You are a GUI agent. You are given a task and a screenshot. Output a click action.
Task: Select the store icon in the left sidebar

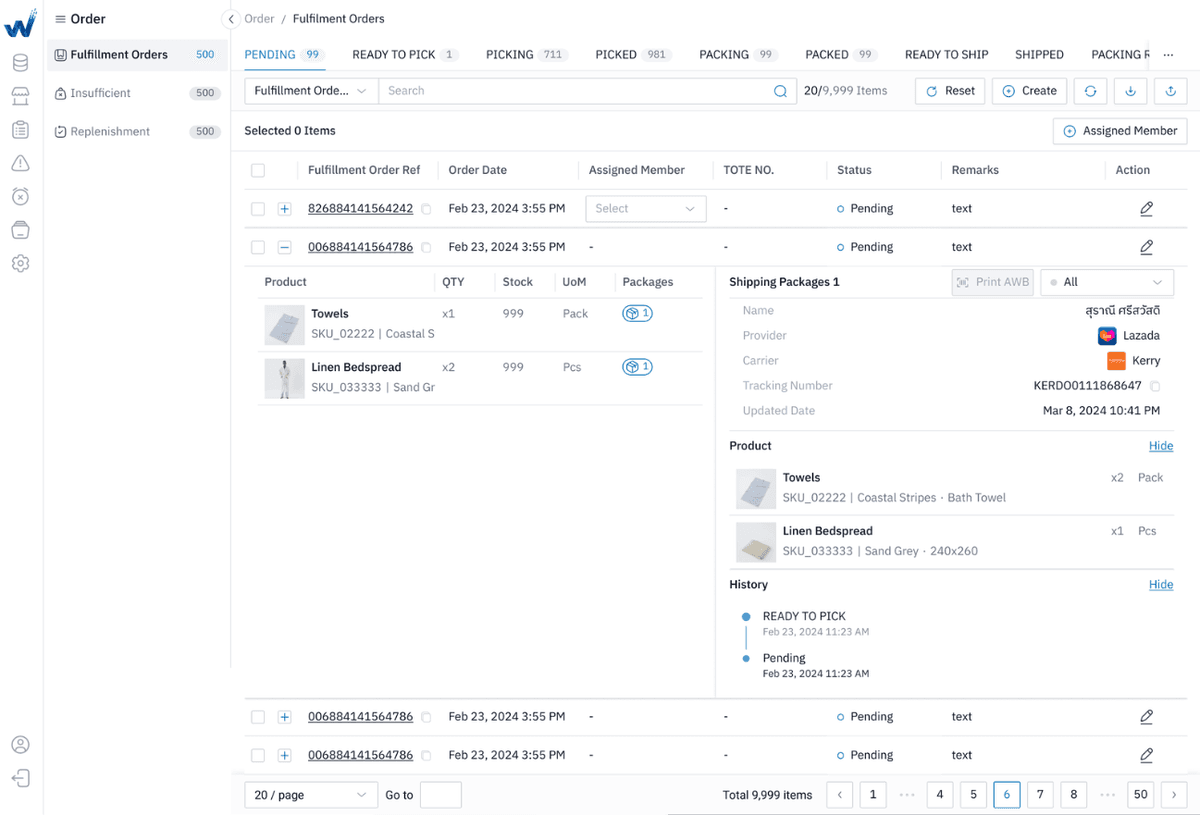[20, 96]
